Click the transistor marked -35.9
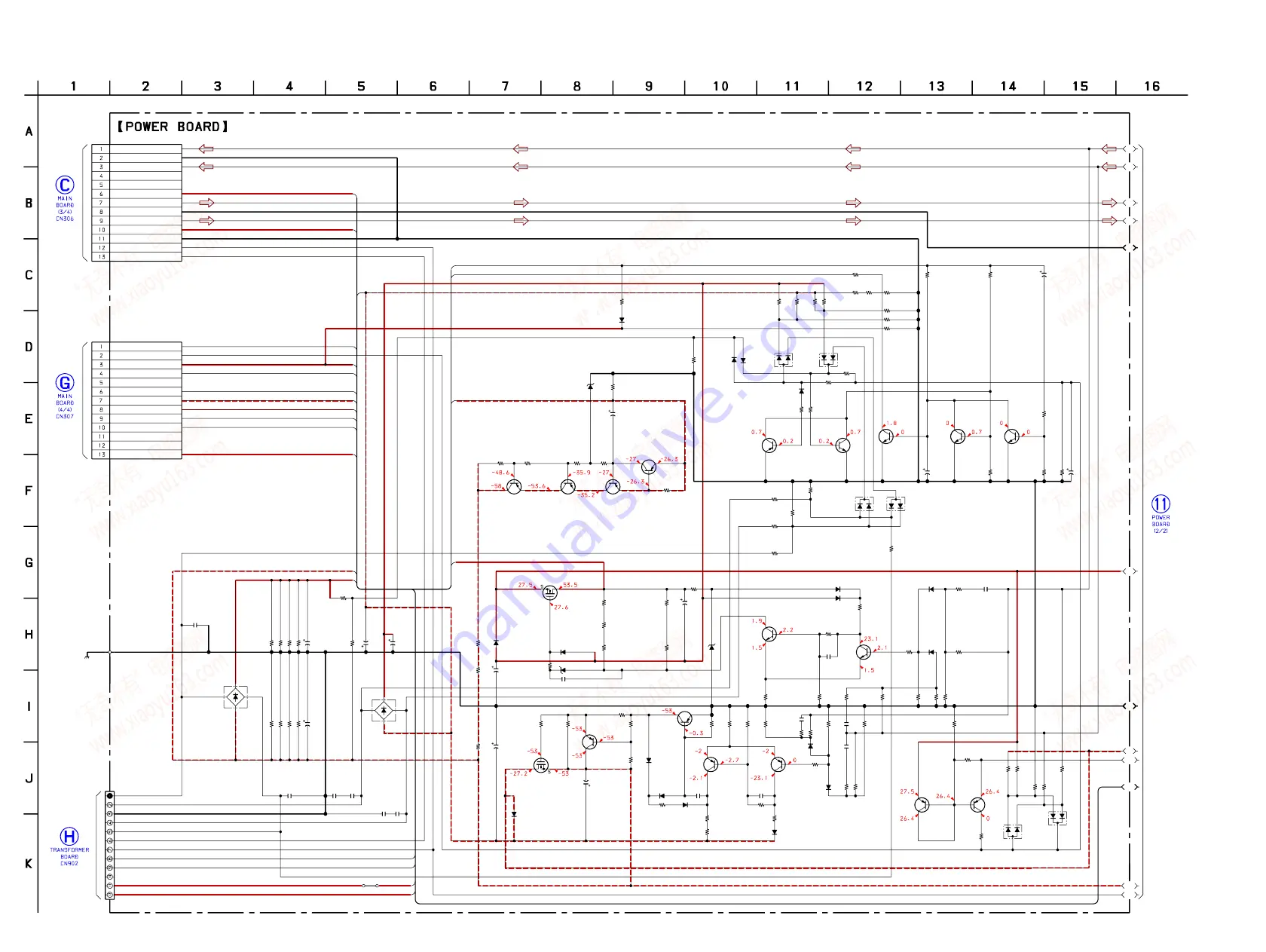 pyautogui.click(x=568, y=487)
